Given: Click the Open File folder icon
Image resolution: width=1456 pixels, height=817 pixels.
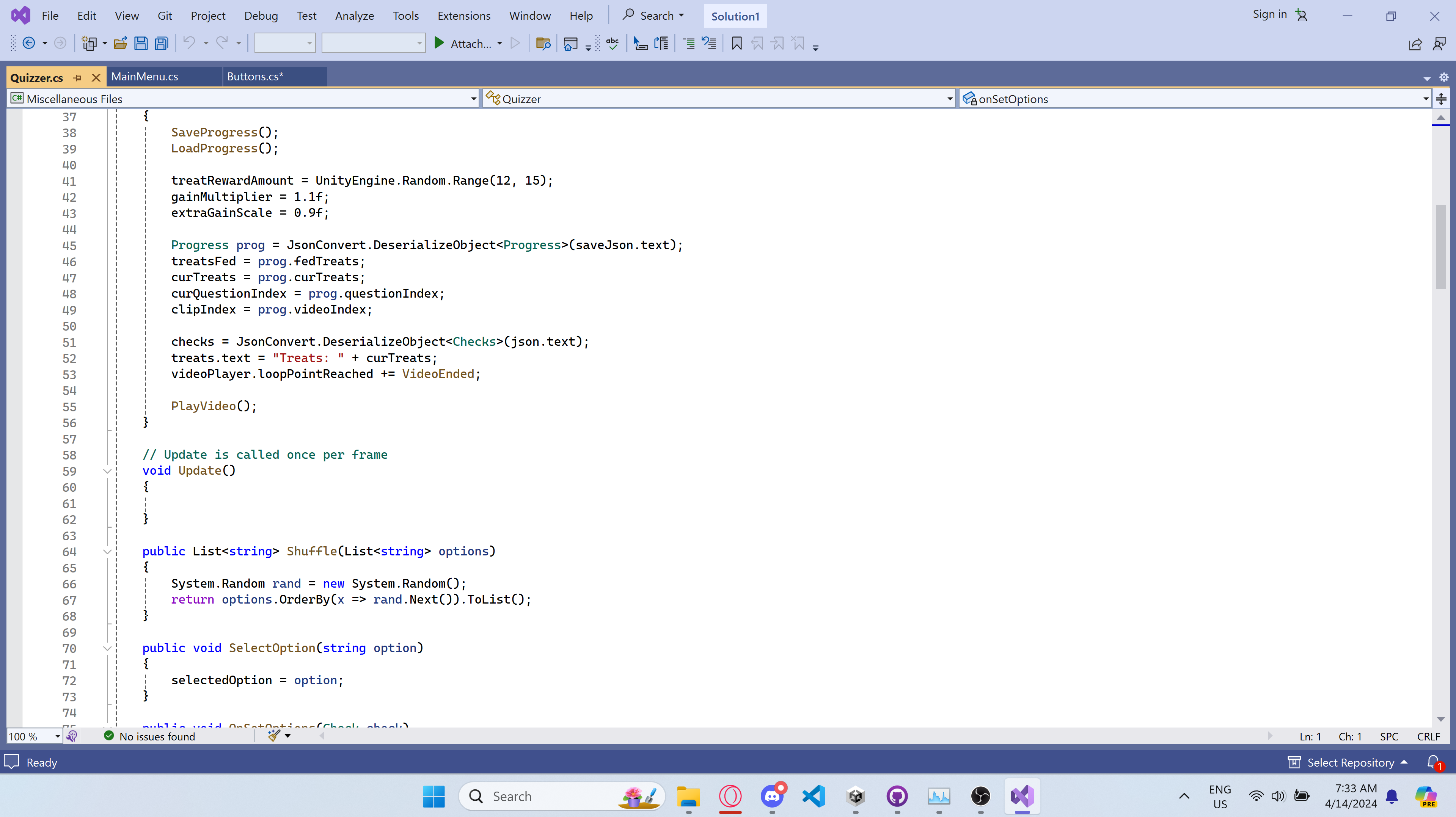Looking at the screenshot, I should (x=120, y=44).
